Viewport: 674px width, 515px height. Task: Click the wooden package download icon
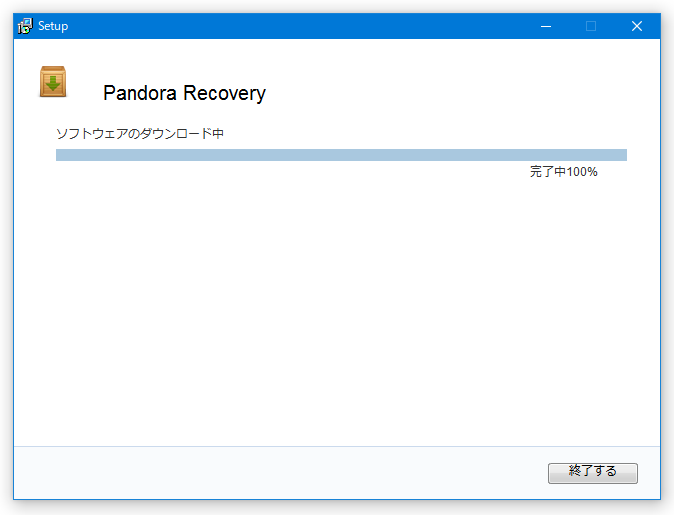(x=53, y=81)
